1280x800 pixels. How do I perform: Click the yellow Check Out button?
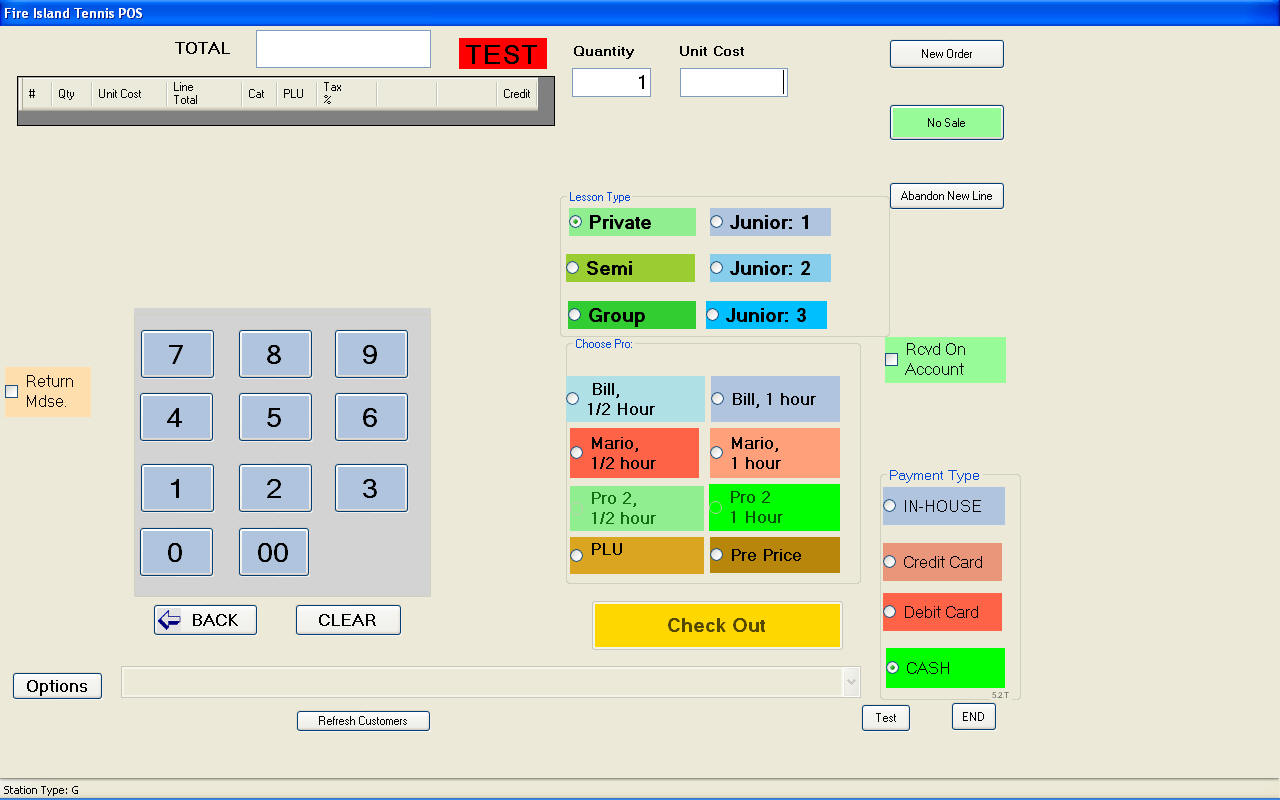pos(717,626)
